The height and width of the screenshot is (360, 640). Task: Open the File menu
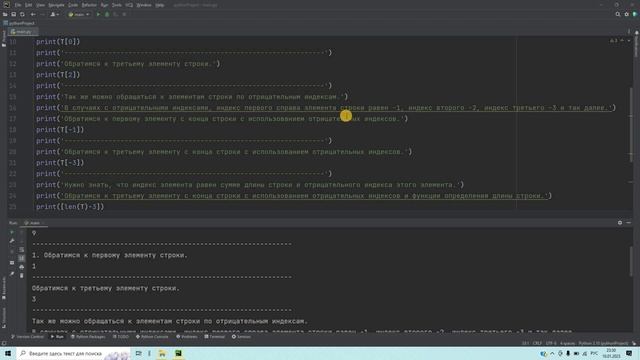(18, 5)
